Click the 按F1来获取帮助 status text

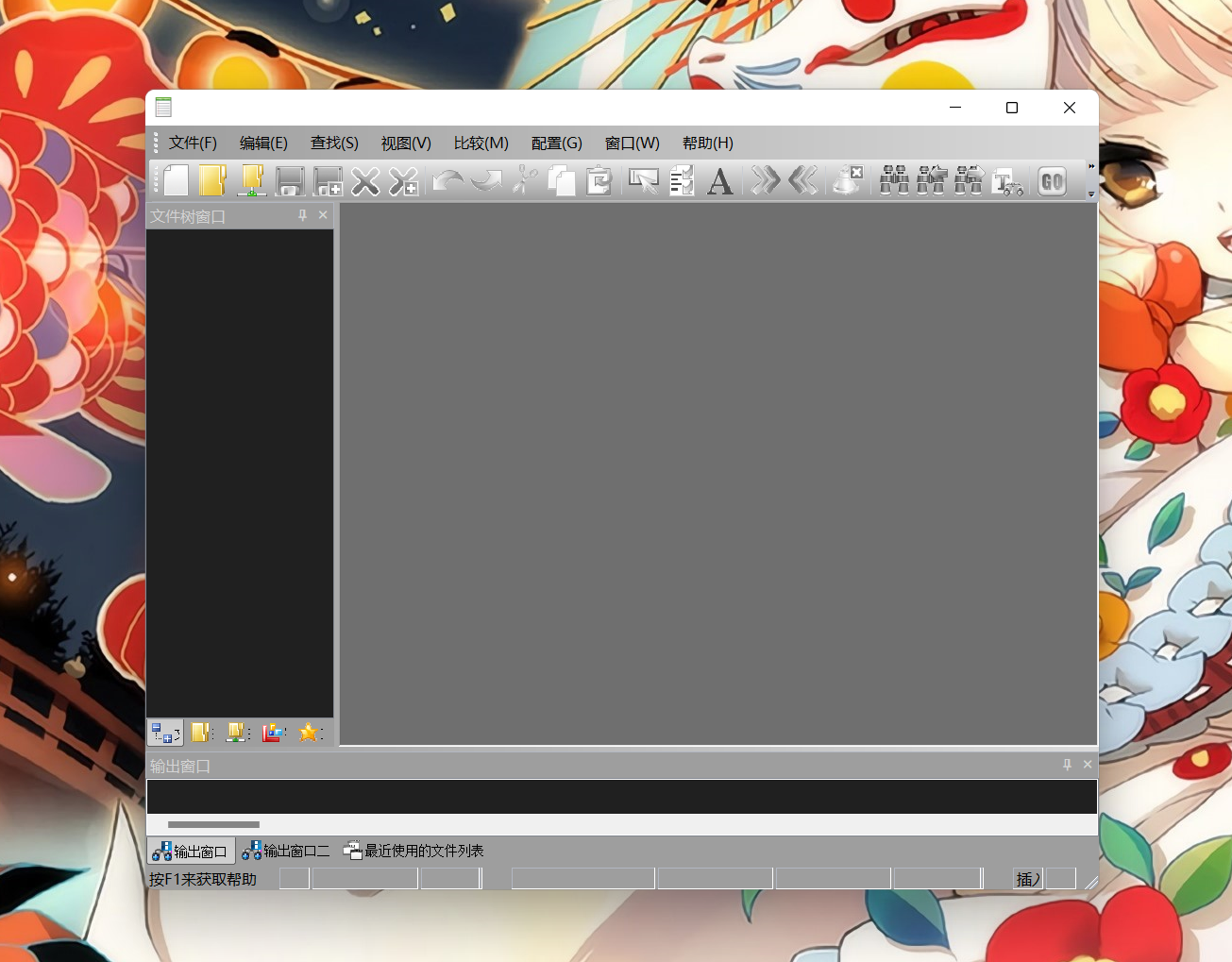coord(203,879)
